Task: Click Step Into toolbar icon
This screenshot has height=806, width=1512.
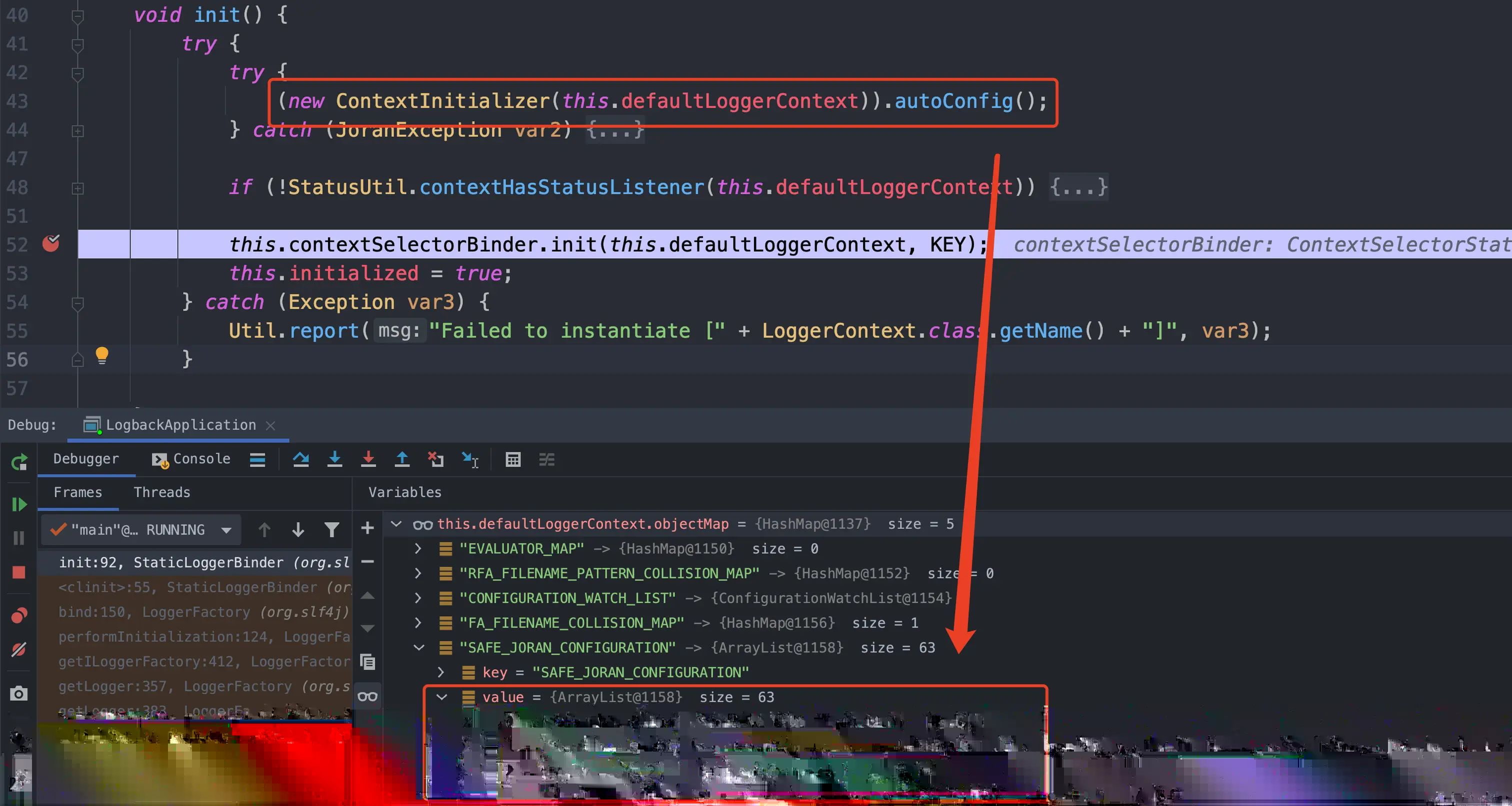Action: [x=334, y=459]
